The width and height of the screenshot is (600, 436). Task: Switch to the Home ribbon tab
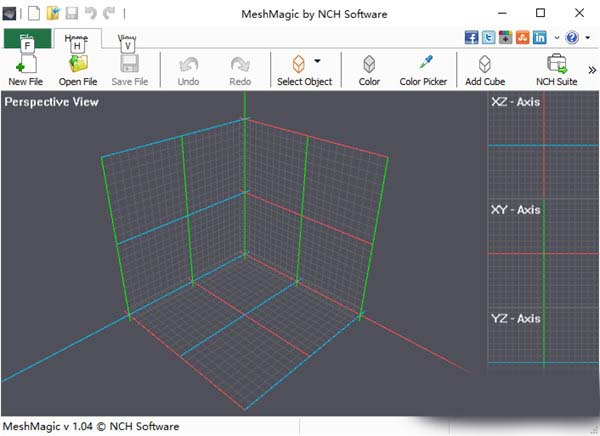(x=77, y=38)
